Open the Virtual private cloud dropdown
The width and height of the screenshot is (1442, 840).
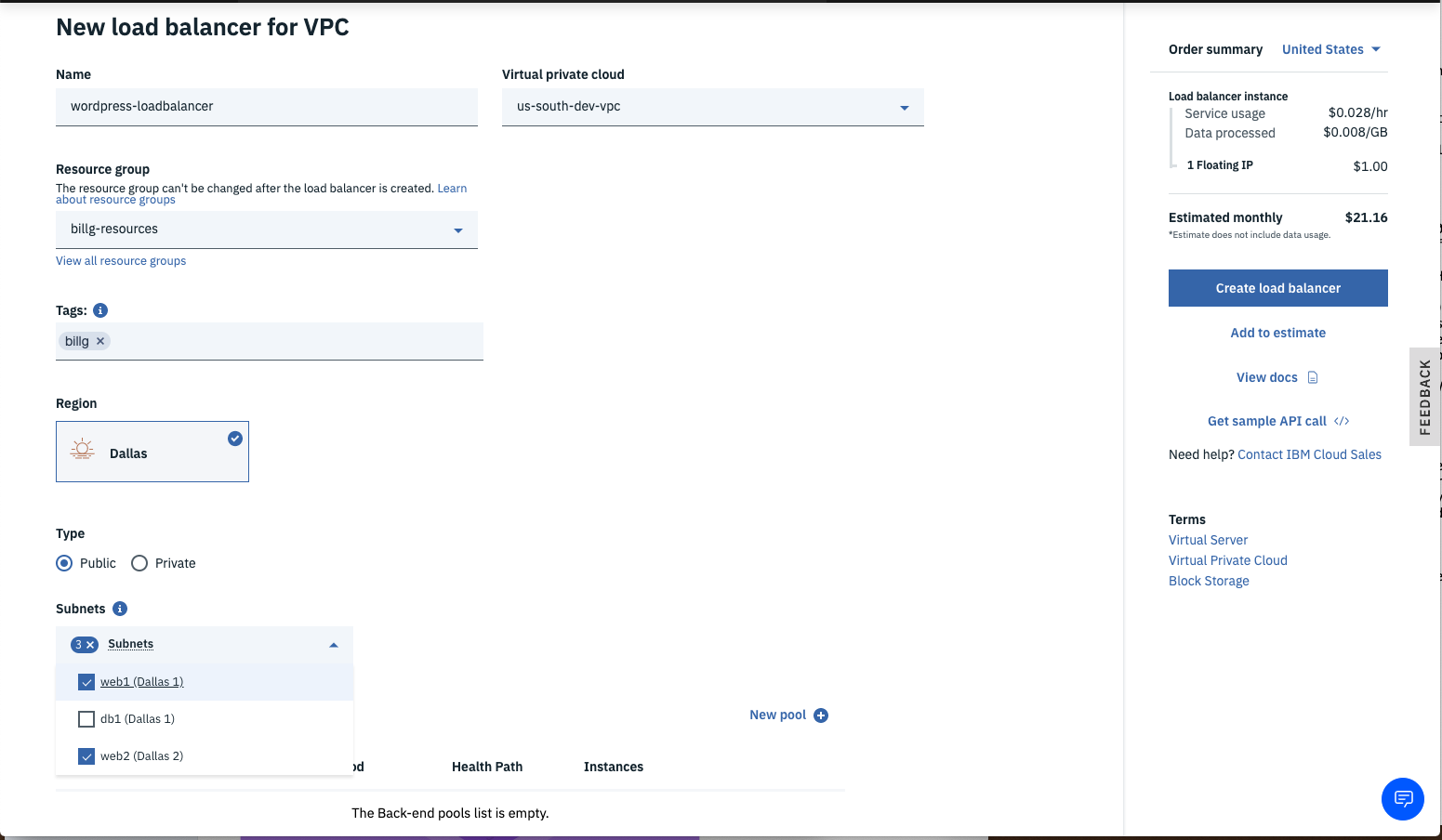713,107
